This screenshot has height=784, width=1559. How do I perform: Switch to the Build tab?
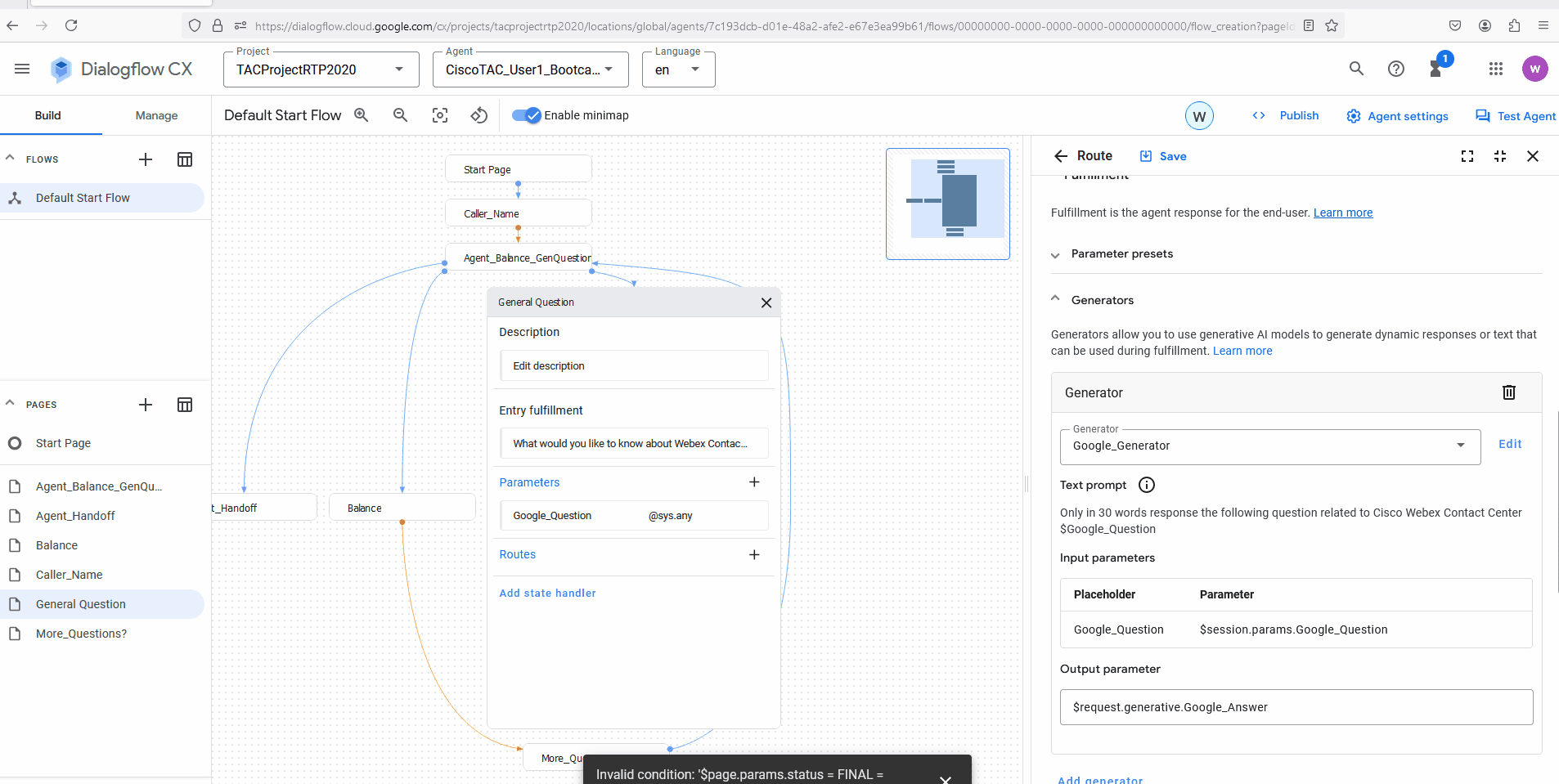tap(48, 115)
